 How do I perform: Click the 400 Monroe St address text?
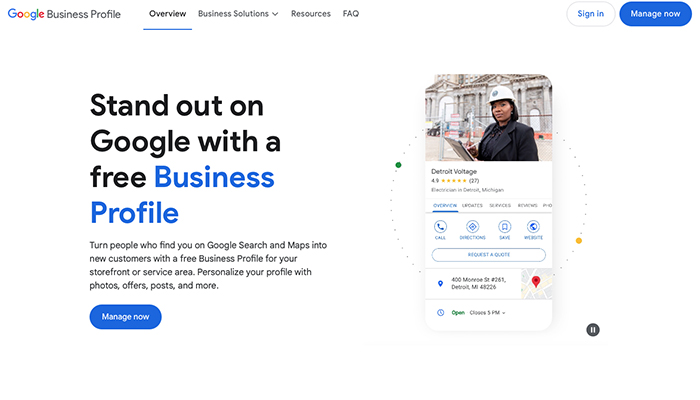pyautogui.click(x=478, y=283)
